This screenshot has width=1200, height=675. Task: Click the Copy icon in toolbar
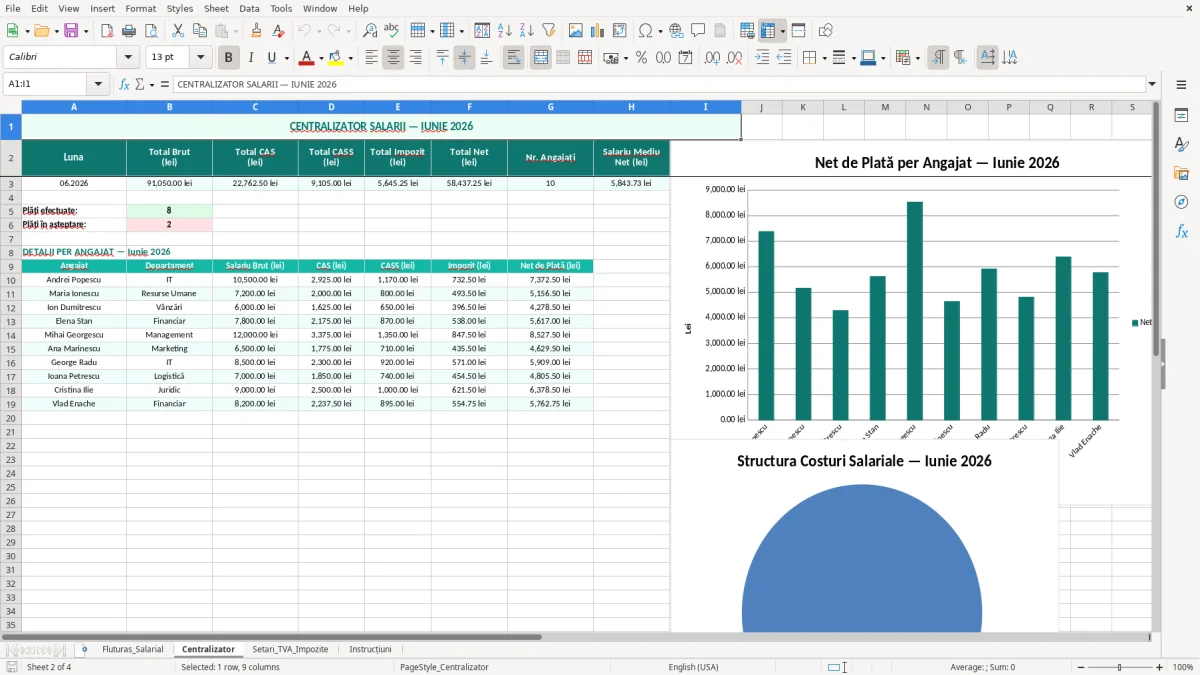[199, 31]
